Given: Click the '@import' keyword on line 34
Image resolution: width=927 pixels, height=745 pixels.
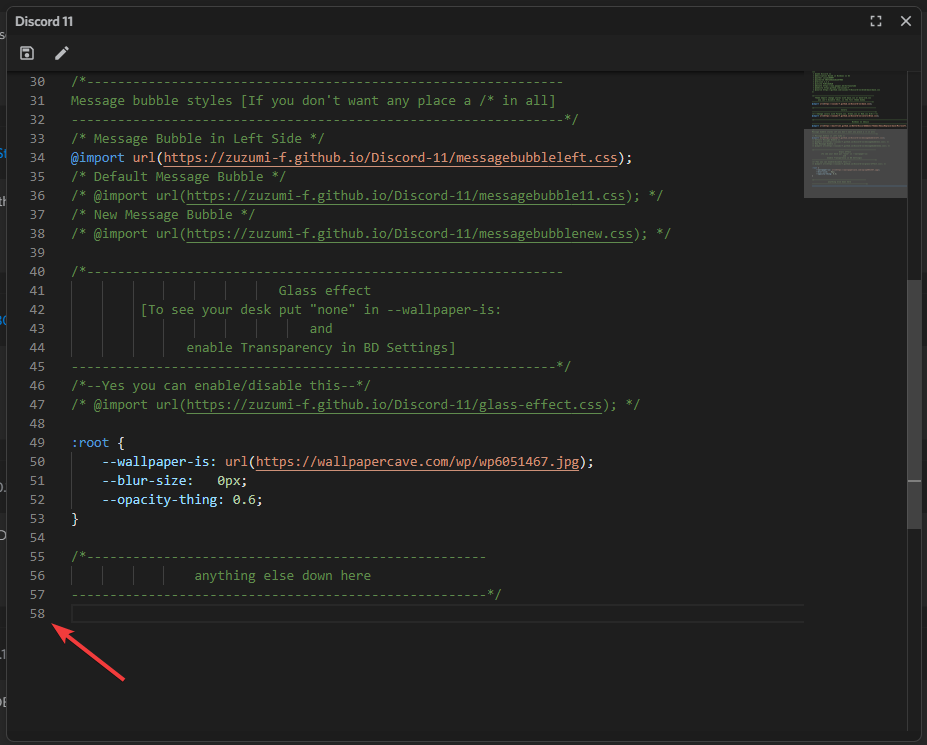Looking at the screenshot, I should coord(98,158).
